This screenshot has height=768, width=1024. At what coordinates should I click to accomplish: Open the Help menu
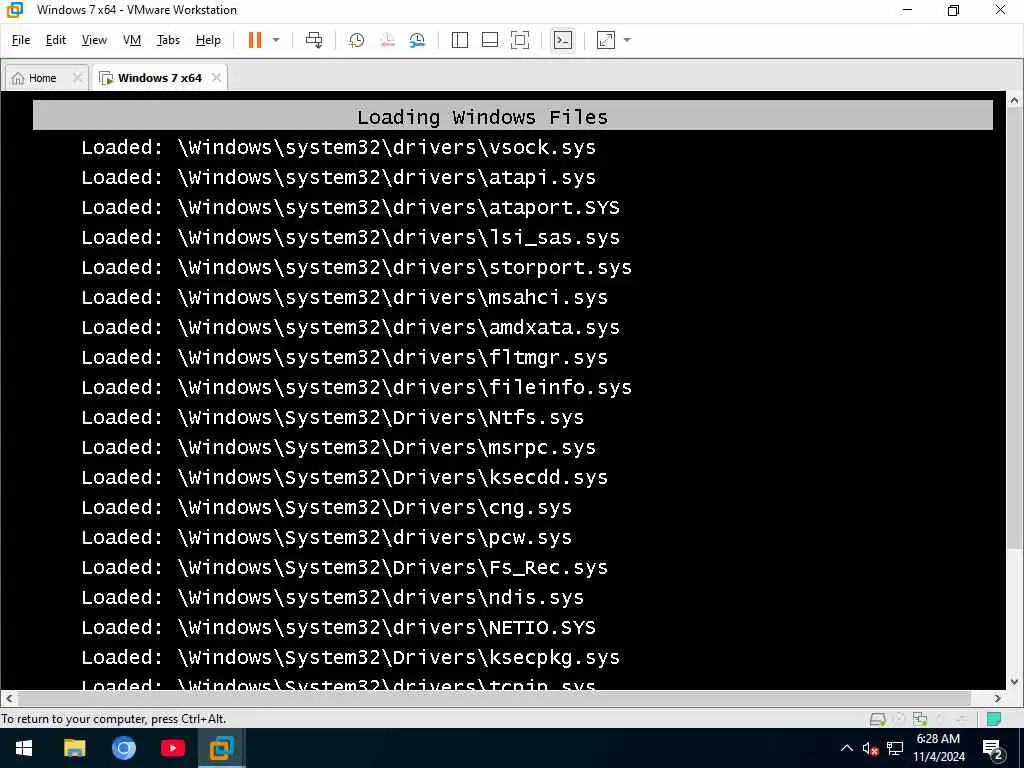(x=208, y=40)
